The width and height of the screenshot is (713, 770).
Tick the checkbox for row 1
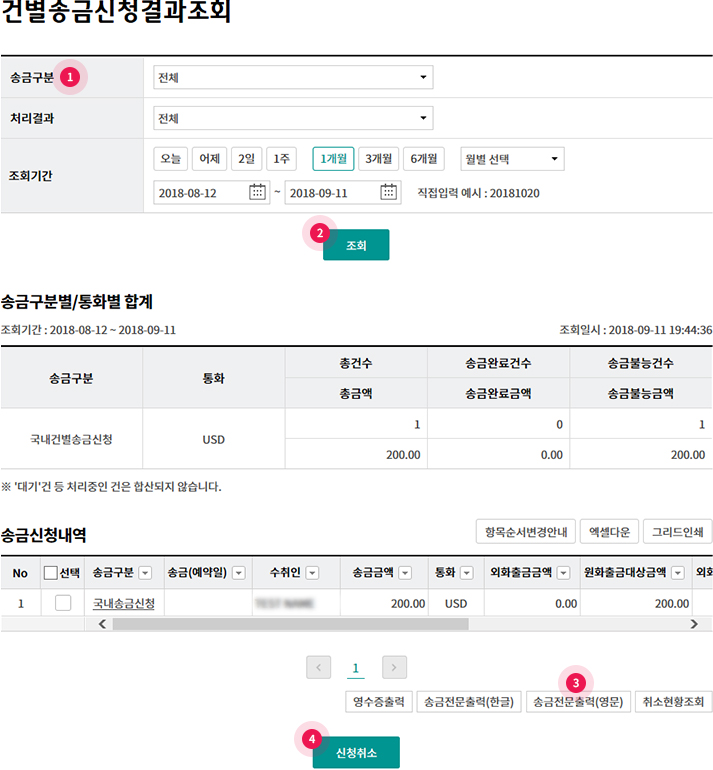coord(63,603)
